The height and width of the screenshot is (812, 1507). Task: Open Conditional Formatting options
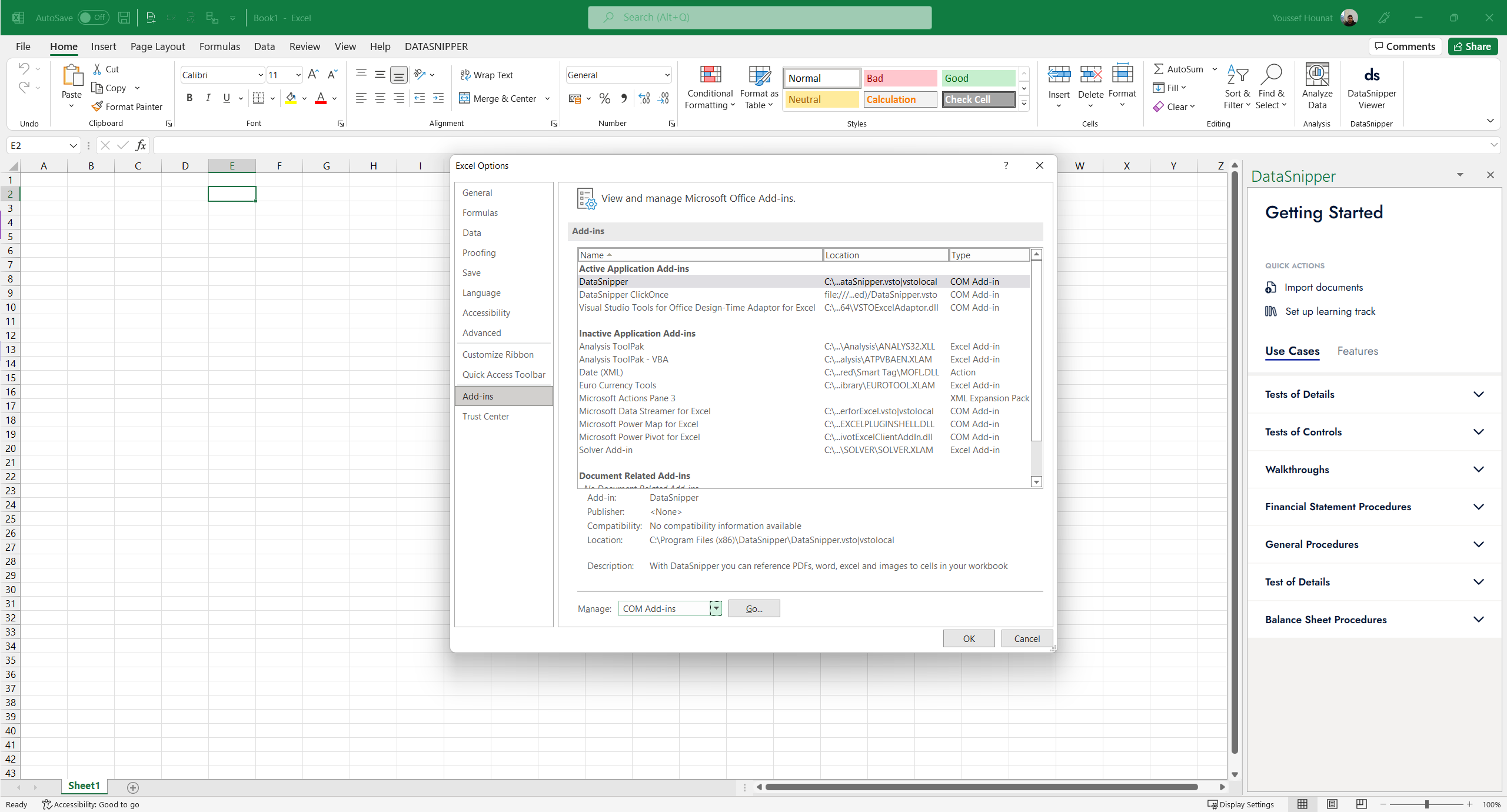pyautogui.click(x=710, y=86)
